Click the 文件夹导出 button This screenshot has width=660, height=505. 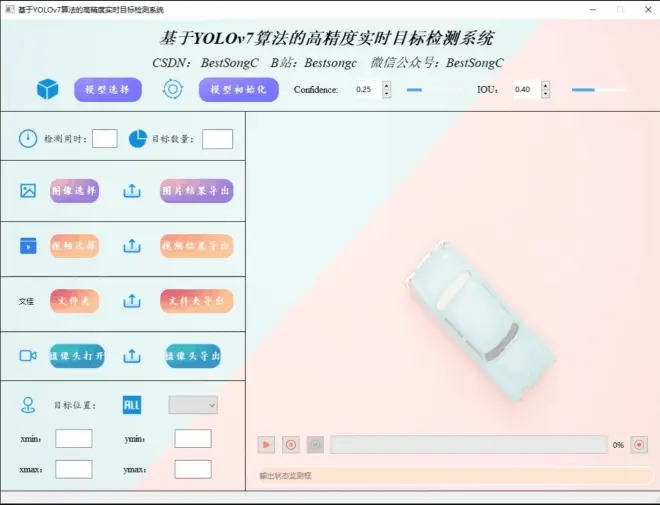pos(197,301)
